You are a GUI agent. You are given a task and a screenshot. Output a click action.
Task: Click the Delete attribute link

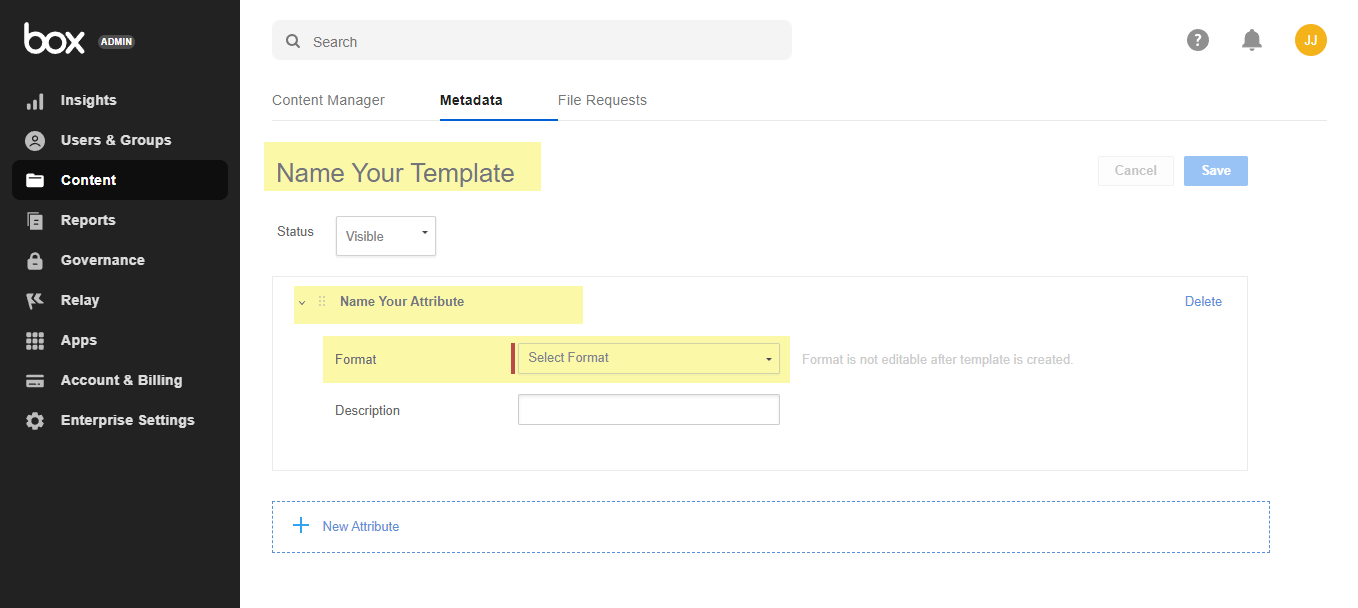[1203, 302]
